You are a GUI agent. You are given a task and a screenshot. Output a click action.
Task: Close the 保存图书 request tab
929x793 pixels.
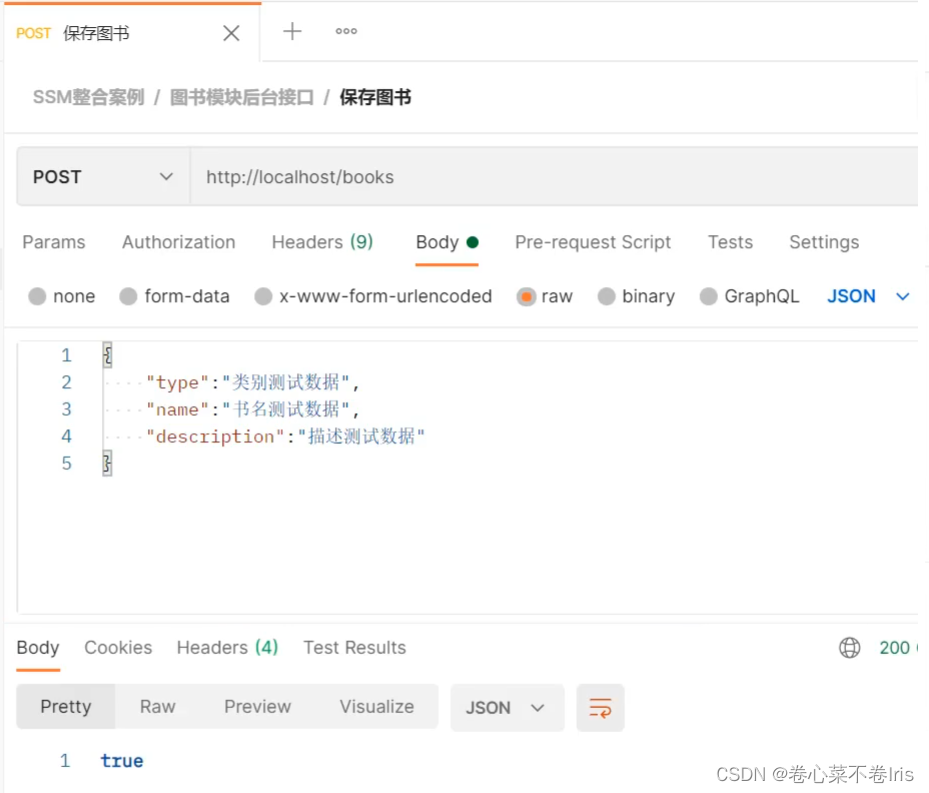pos(231,33)
